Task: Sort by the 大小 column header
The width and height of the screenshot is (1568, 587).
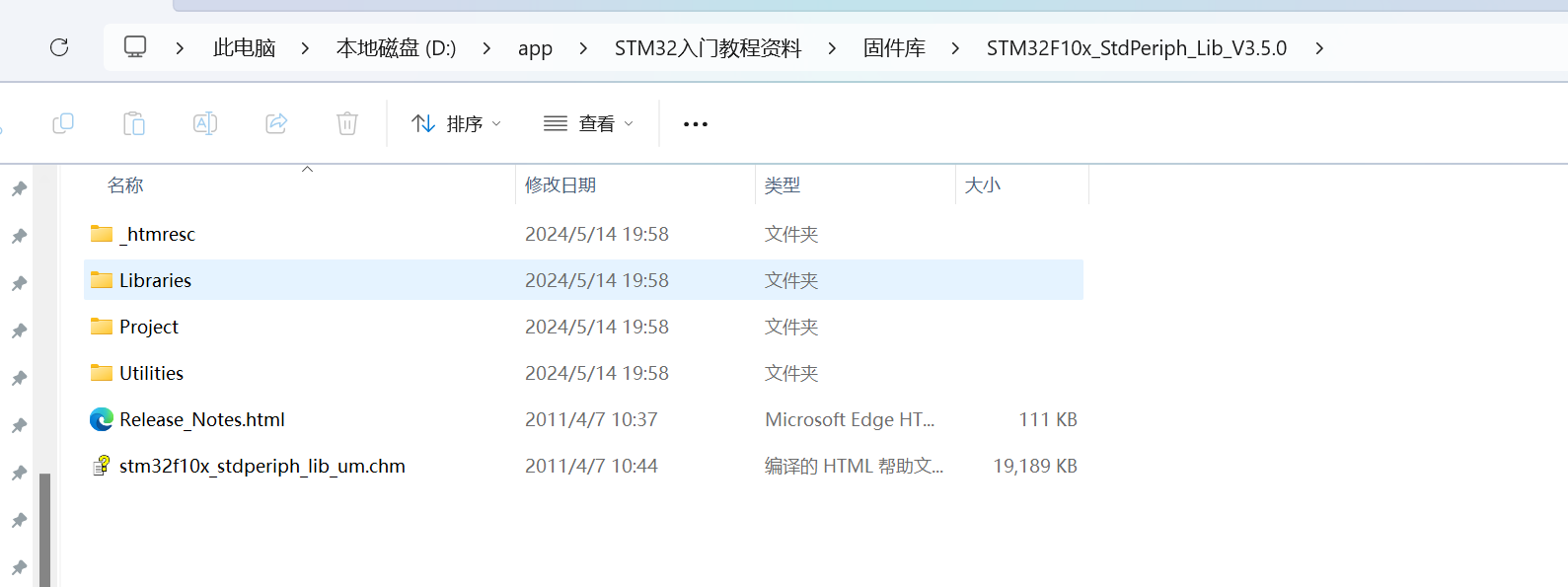Action: pos(982,185)
